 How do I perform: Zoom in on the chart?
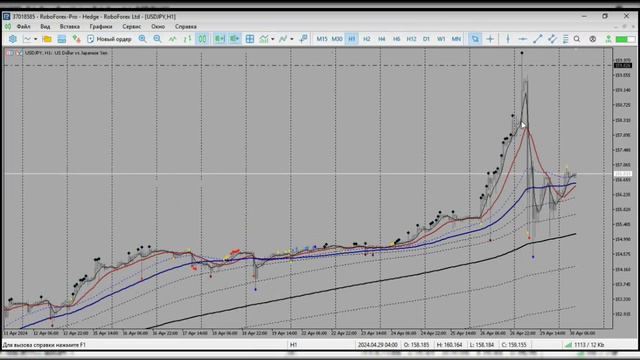[x=142, y=39]
